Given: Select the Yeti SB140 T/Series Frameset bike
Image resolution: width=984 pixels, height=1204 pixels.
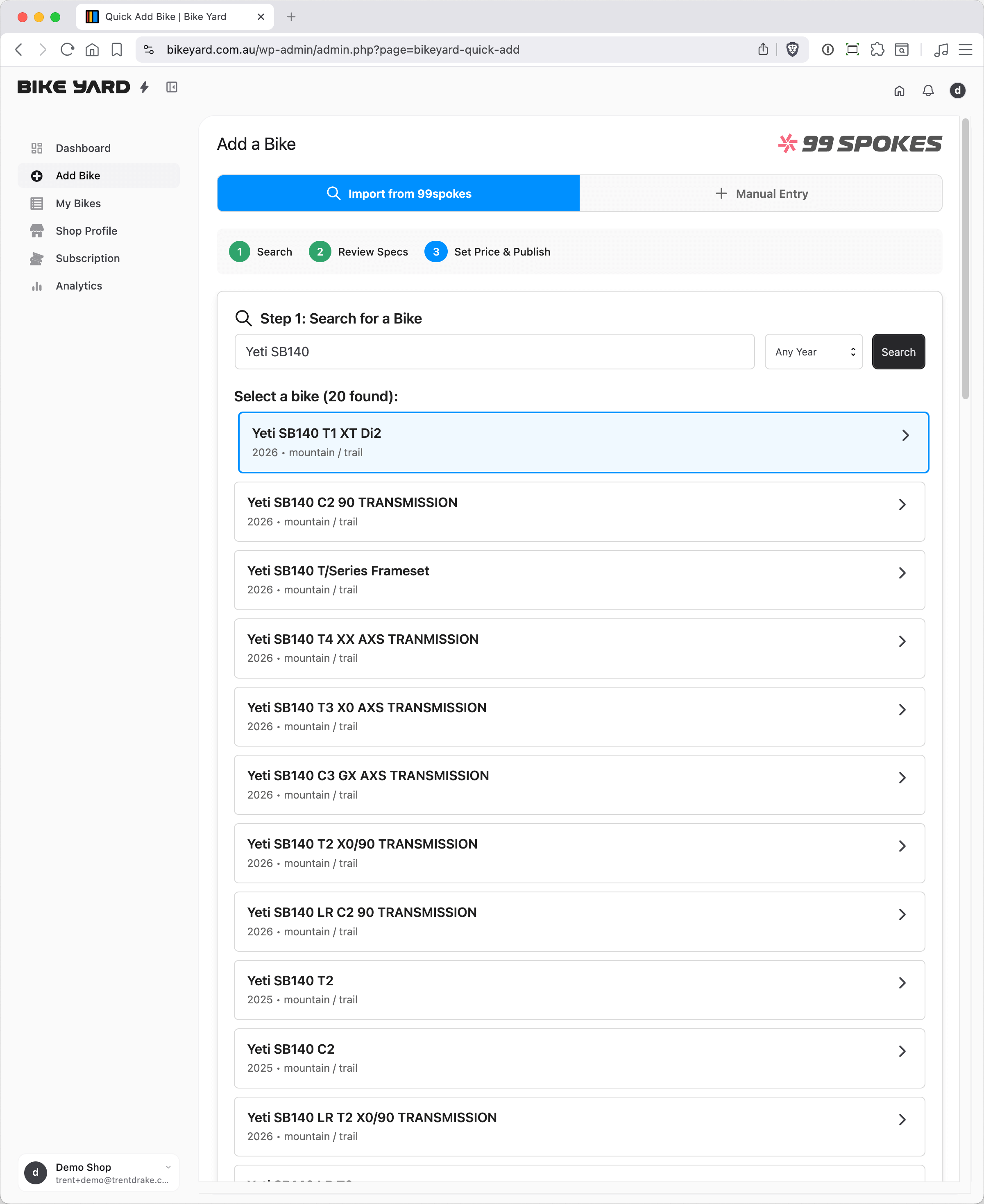Looking at the screenshot, I should (x=579, y=579).
